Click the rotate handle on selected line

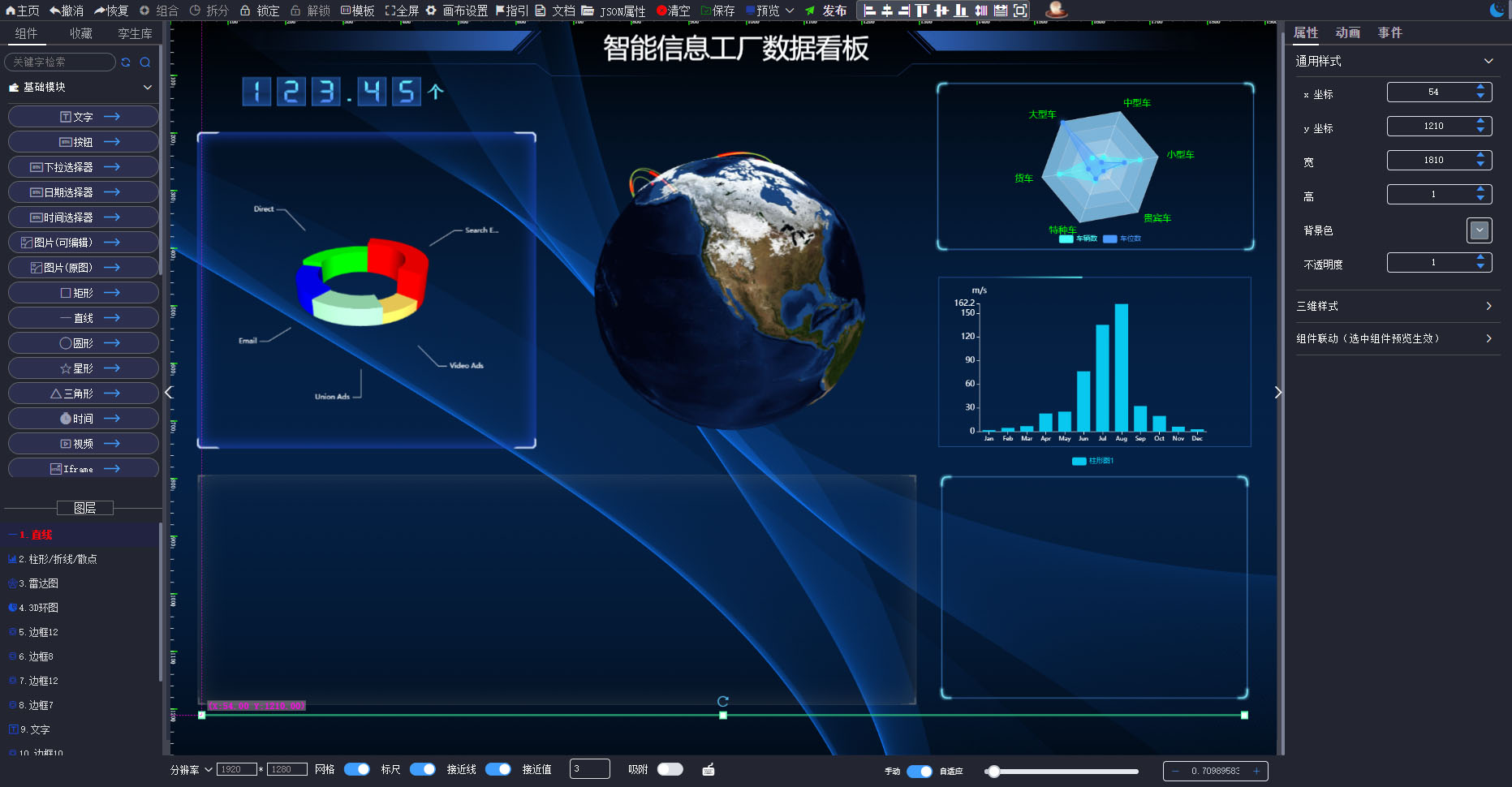point(723,701)
